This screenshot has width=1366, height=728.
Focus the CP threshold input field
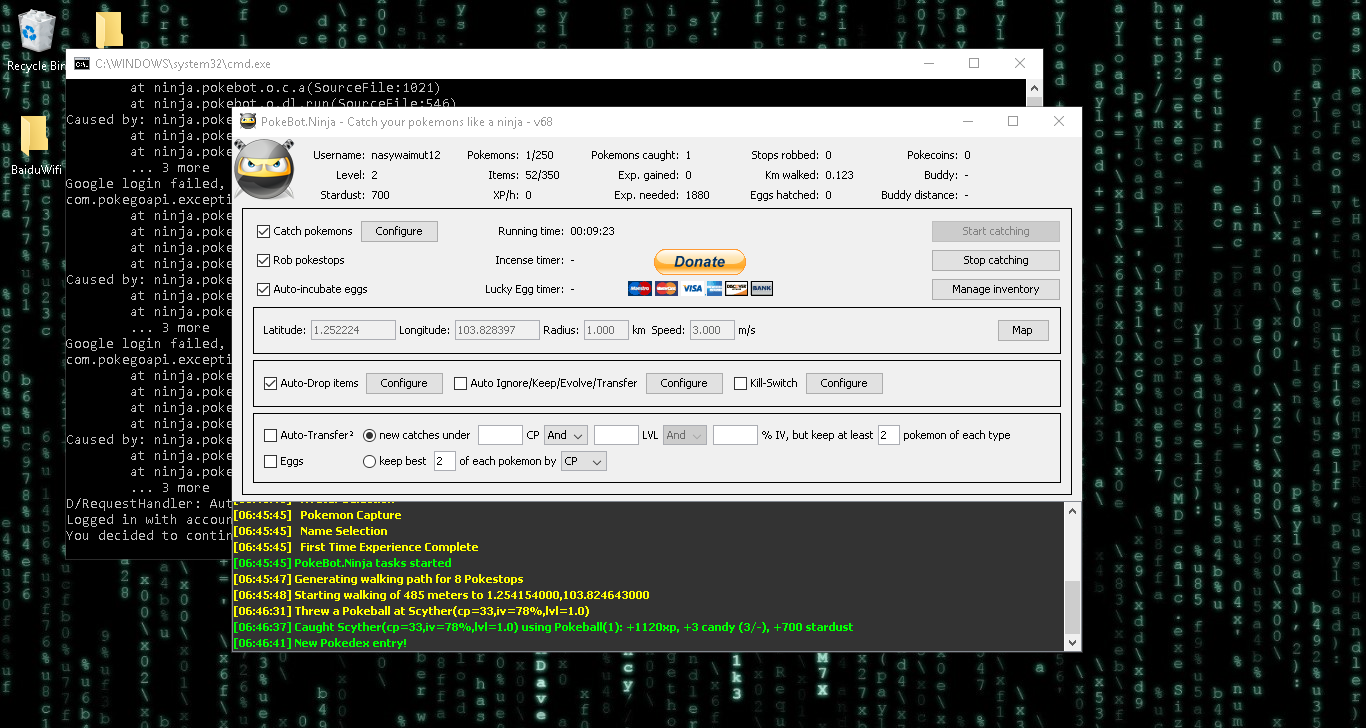500,435
